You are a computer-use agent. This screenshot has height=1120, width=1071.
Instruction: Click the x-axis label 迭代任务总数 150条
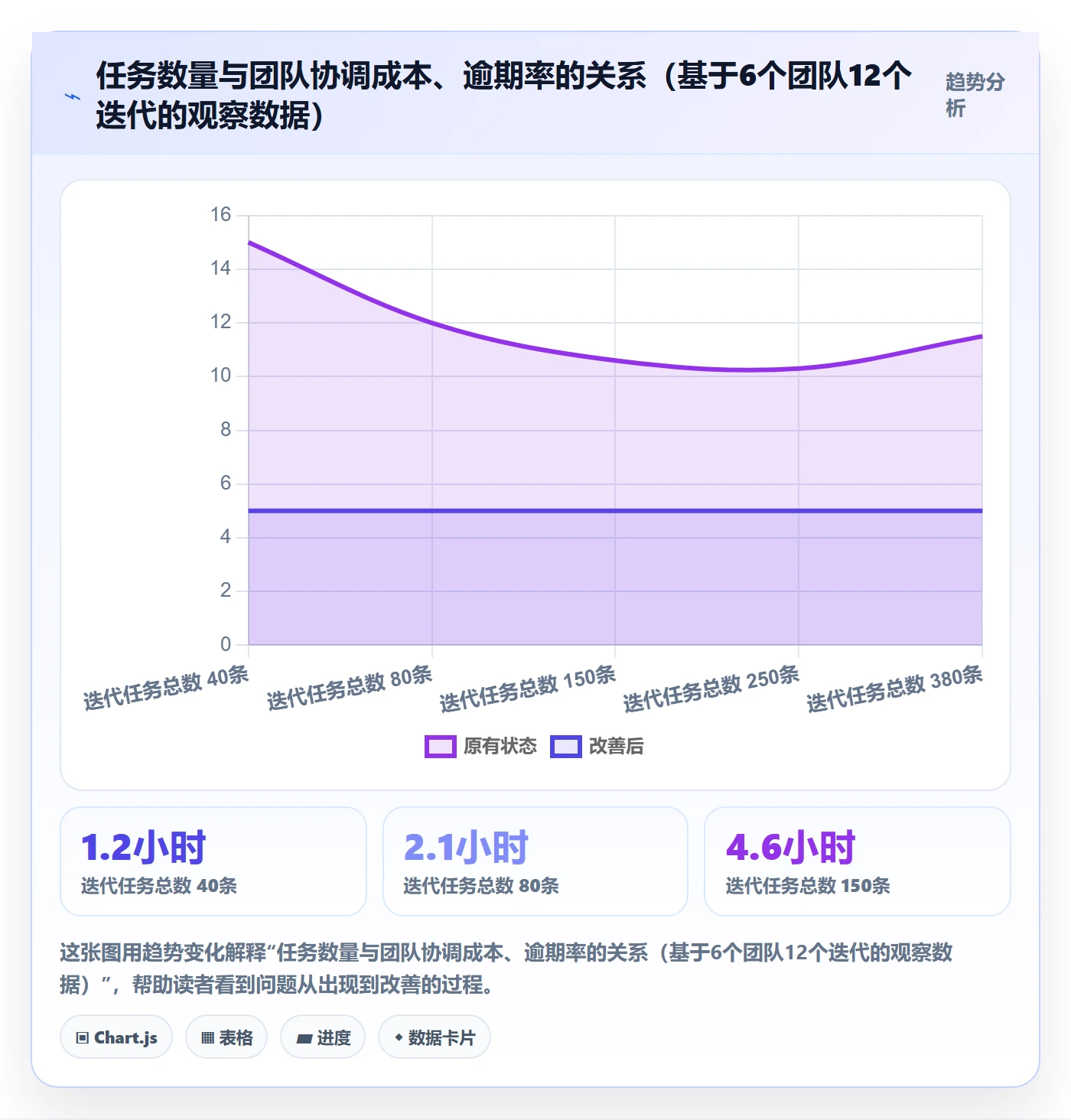point(528,689)
